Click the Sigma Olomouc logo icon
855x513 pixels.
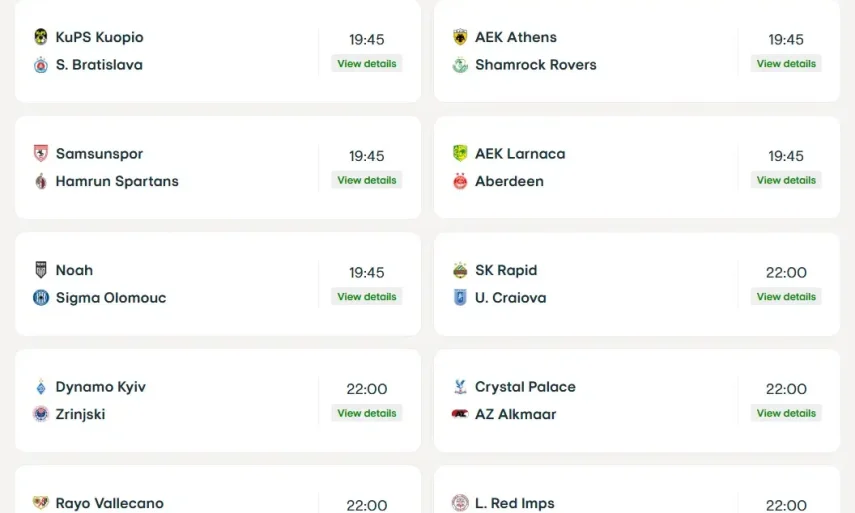click(x=41, y=298)
